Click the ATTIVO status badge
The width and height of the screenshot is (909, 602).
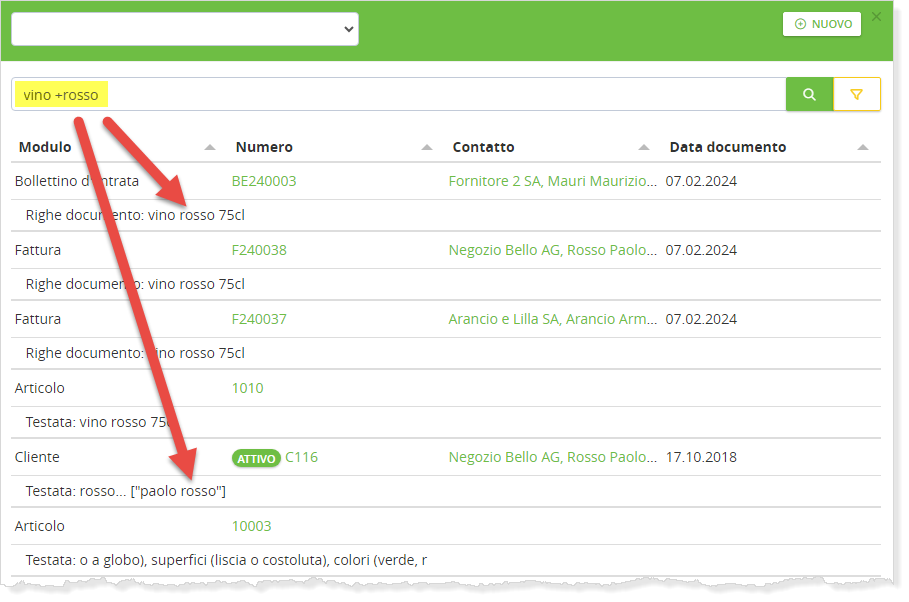point(255,458)
